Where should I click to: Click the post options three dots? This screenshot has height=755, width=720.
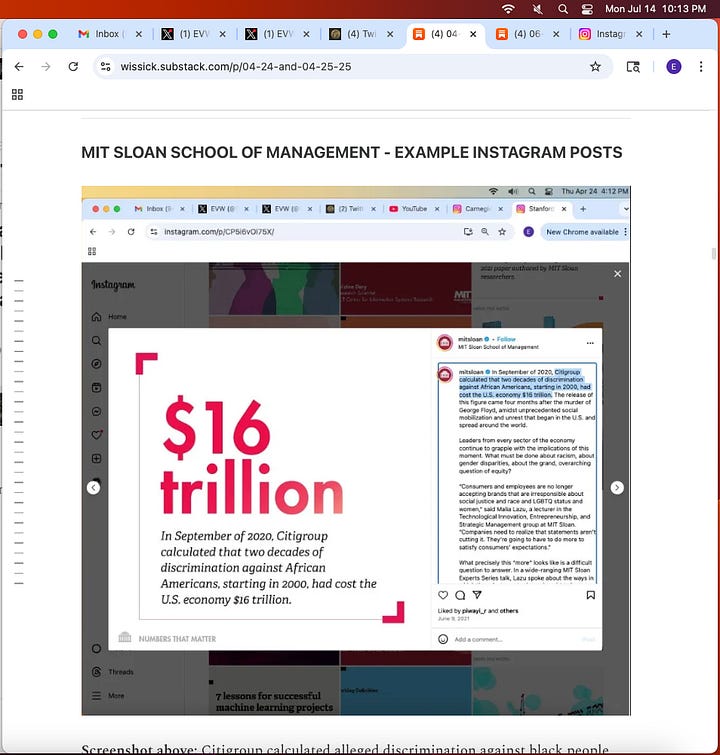pyautogui.click(x=590, y=343)
